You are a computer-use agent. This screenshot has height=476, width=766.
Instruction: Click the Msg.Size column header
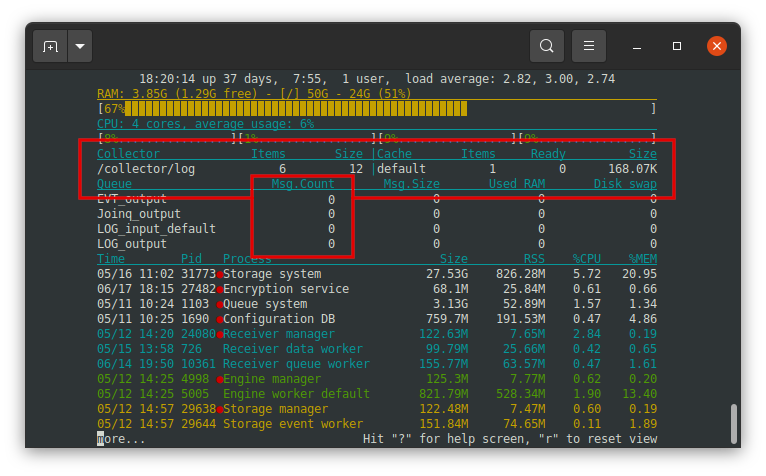(411, 184)
